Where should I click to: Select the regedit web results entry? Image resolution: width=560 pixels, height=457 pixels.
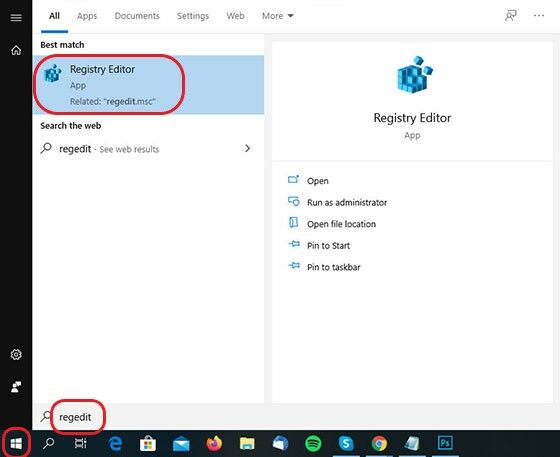[148, 149]
